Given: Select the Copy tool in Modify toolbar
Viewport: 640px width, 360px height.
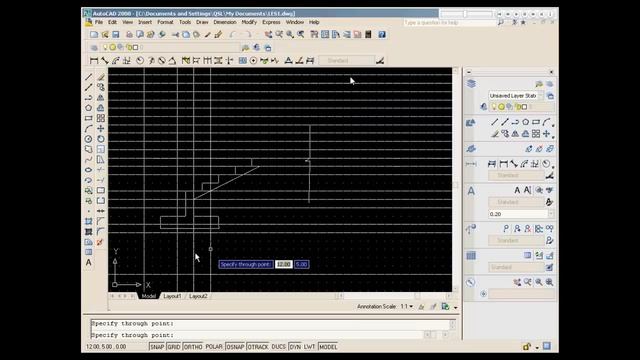Looking at the screenshot, I should pos(101,87).
